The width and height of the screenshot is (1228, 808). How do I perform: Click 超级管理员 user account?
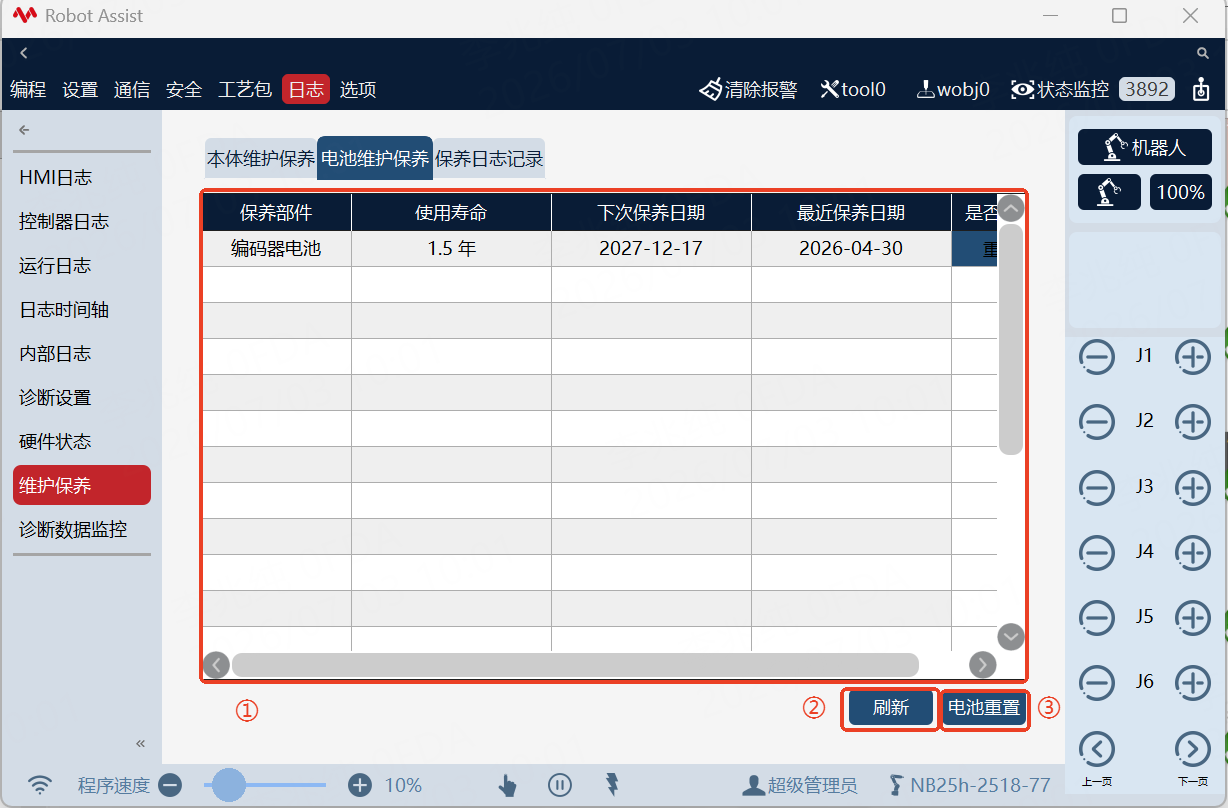pos(800,786)
